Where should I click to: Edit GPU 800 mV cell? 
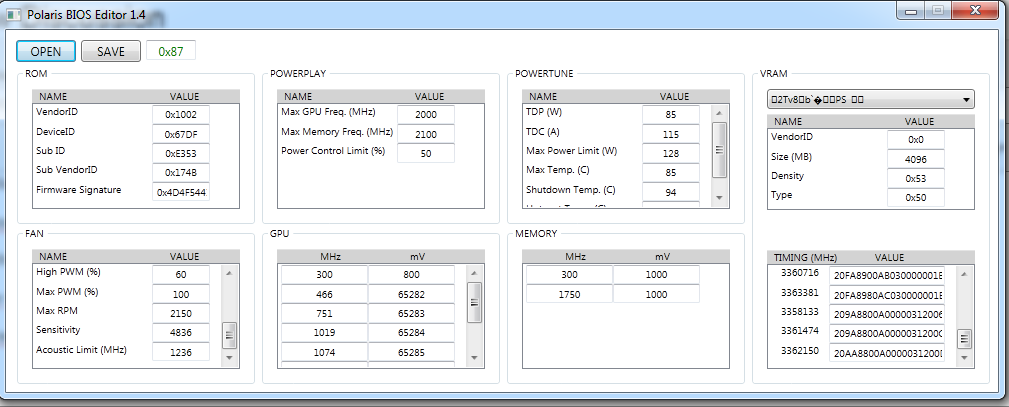tap(412, 275)
